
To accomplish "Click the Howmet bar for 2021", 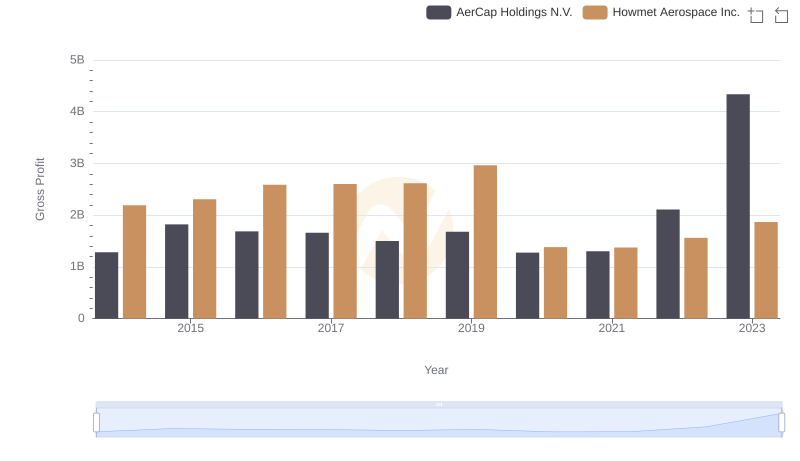I will tap(626, 283).
